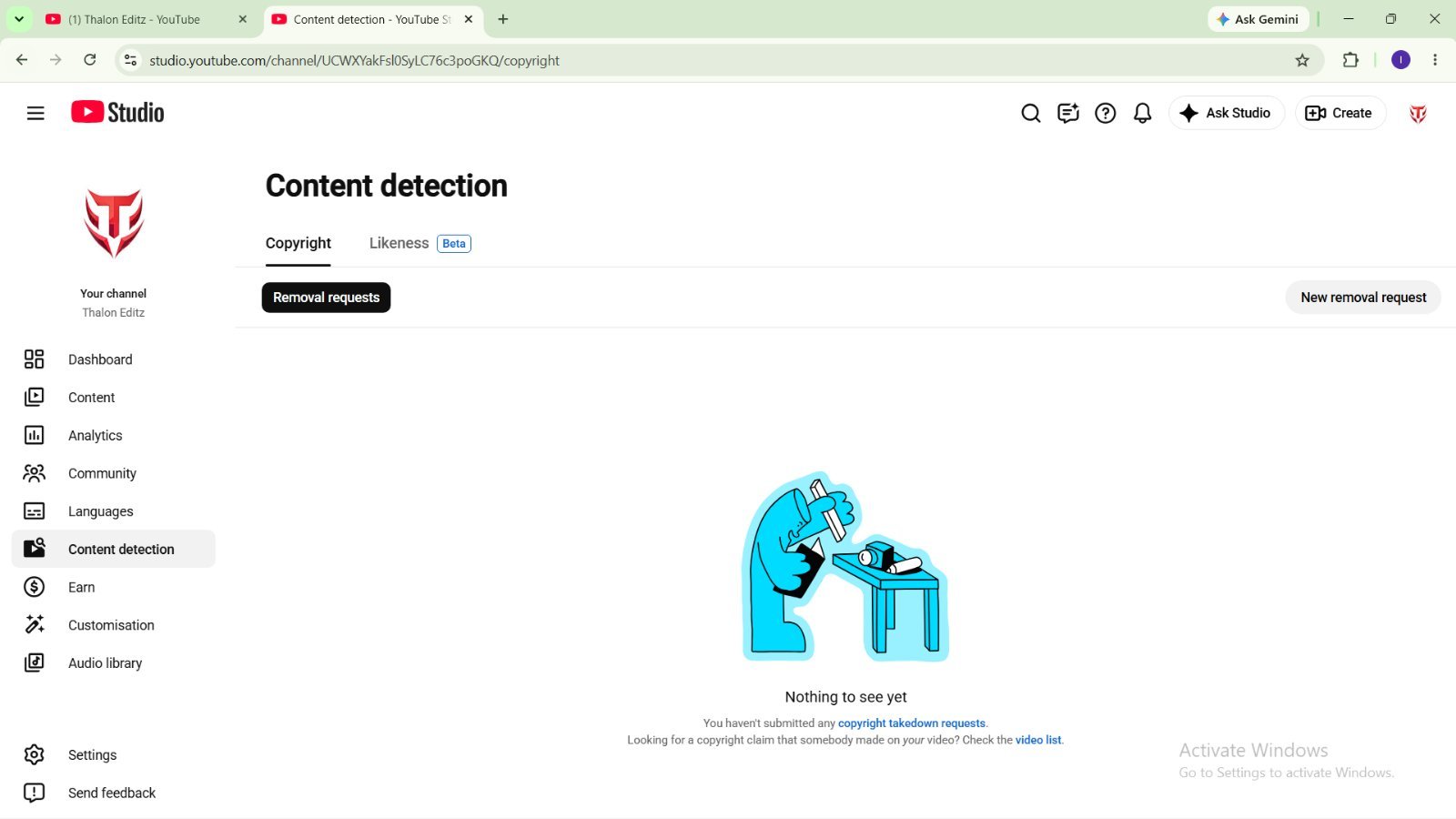Reload the page
The image size is (1456, 819).
(x=90, y=60)
